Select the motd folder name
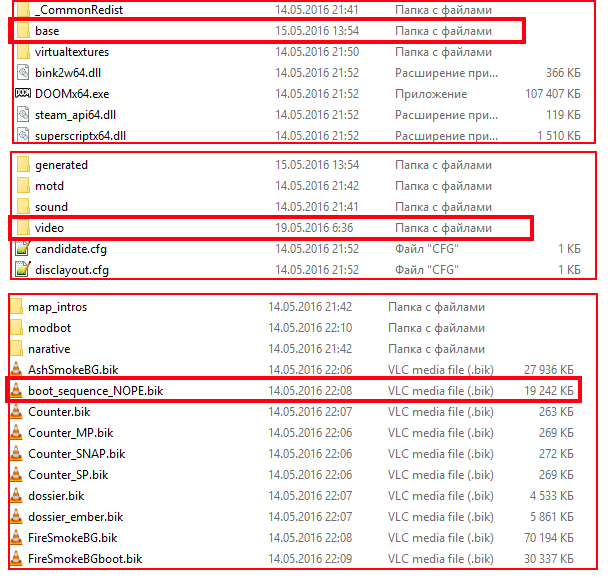Screen dimensions: 613x581 (49, 186)
